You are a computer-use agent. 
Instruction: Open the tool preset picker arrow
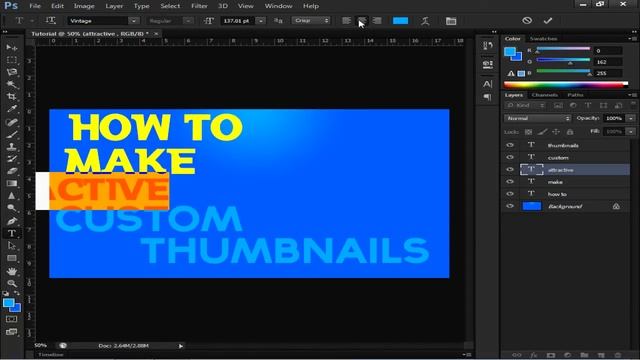32,20
